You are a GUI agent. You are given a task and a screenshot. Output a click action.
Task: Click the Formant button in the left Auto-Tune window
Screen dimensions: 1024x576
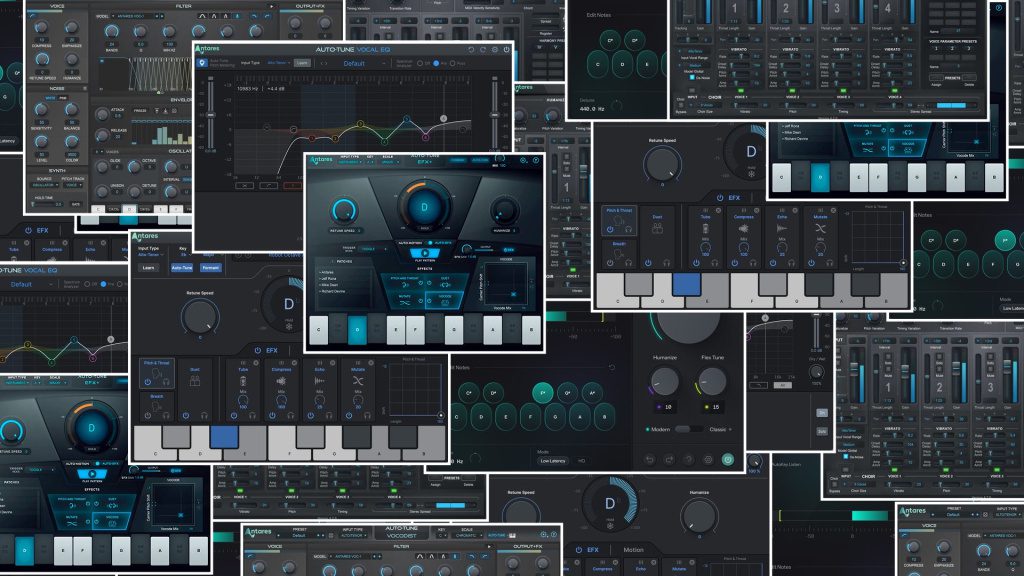pos(210,268)
